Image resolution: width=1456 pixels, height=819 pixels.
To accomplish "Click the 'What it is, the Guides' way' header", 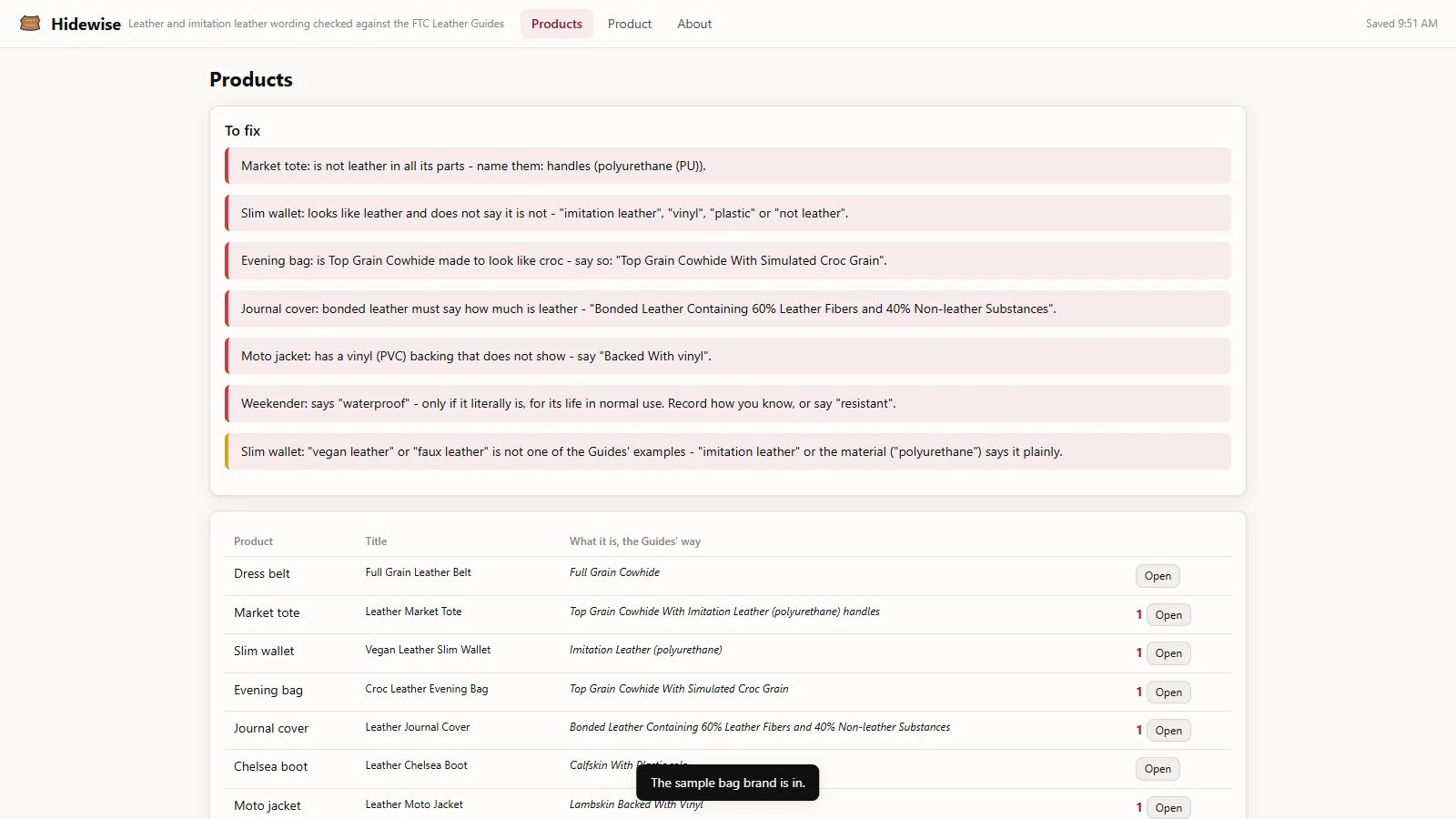I will 635,541.
